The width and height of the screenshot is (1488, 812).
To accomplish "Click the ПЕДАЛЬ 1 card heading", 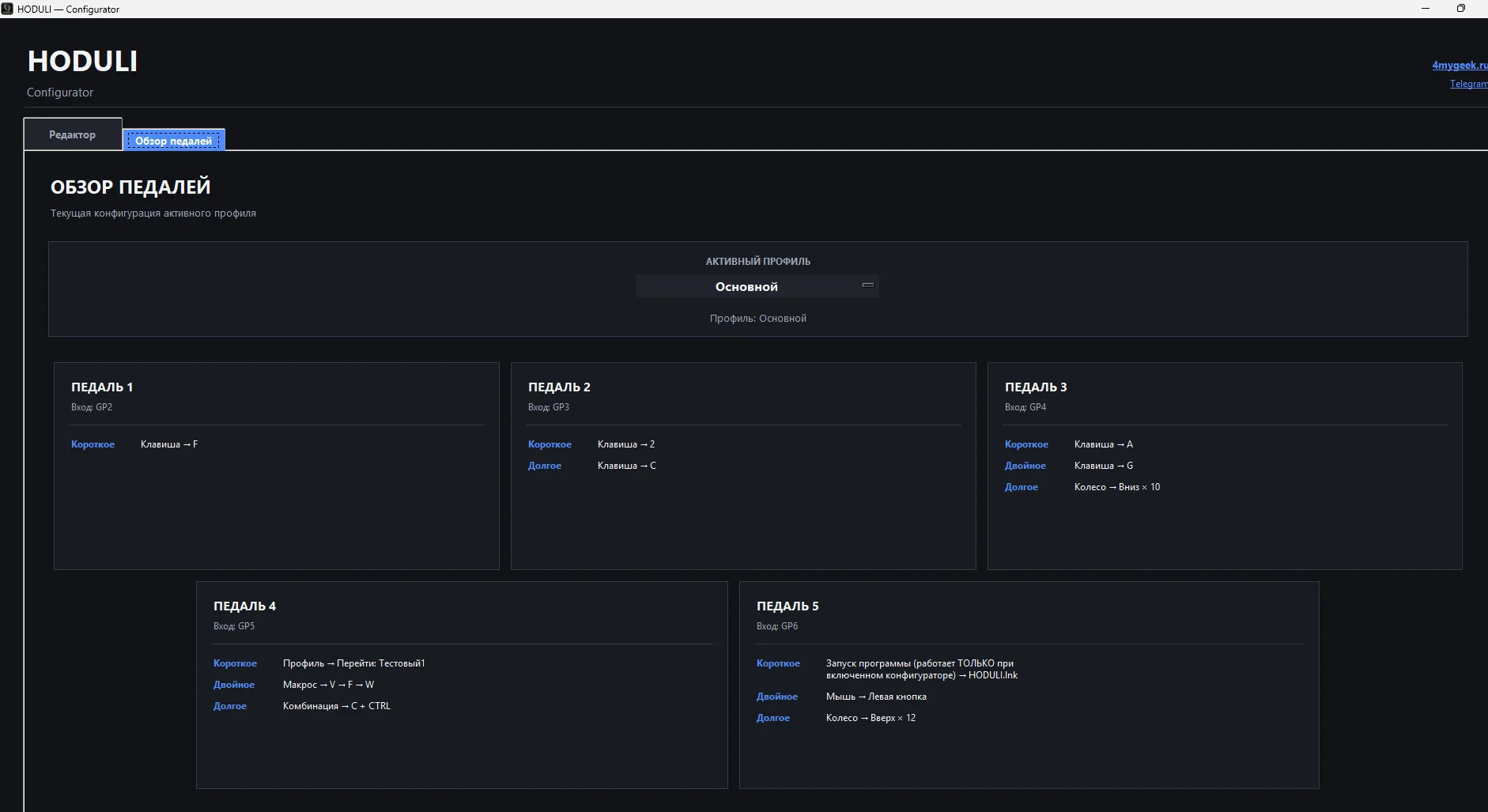I will click(102, 387).
